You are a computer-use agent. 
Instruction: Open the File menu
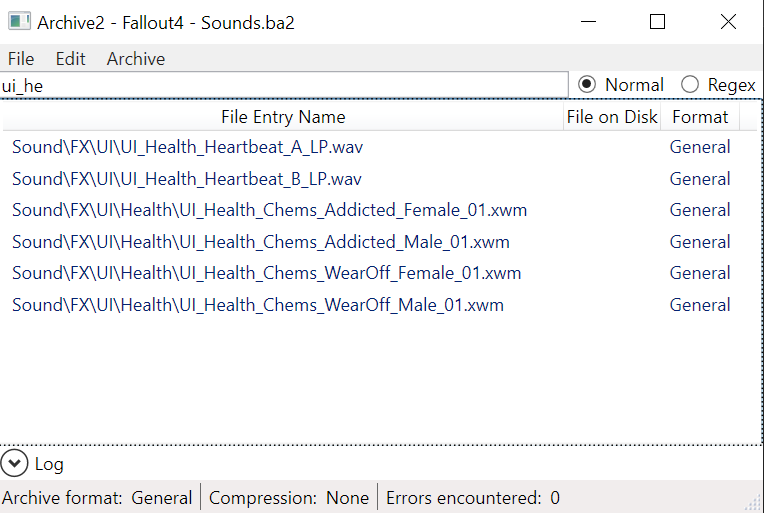[x=21, y=59]
